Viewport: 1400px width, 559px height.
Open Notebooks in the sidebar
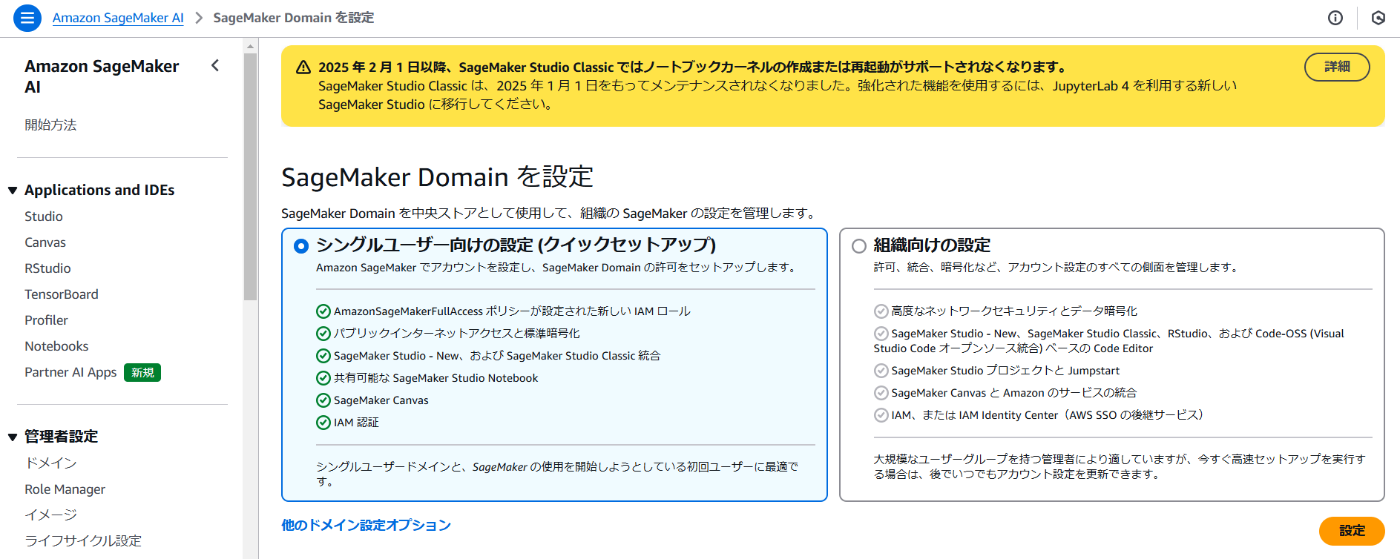pyautogui.click(x=57, y=346)
